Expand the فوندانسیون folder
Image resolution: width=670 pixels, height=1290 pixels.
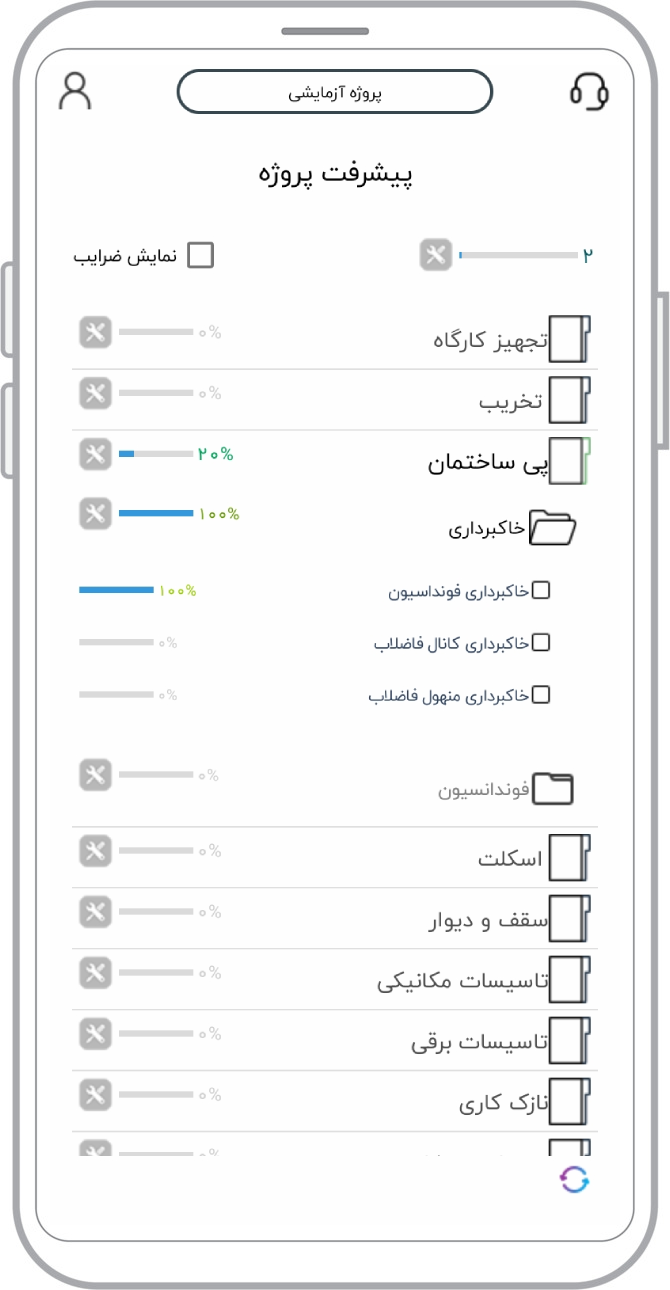553,789
